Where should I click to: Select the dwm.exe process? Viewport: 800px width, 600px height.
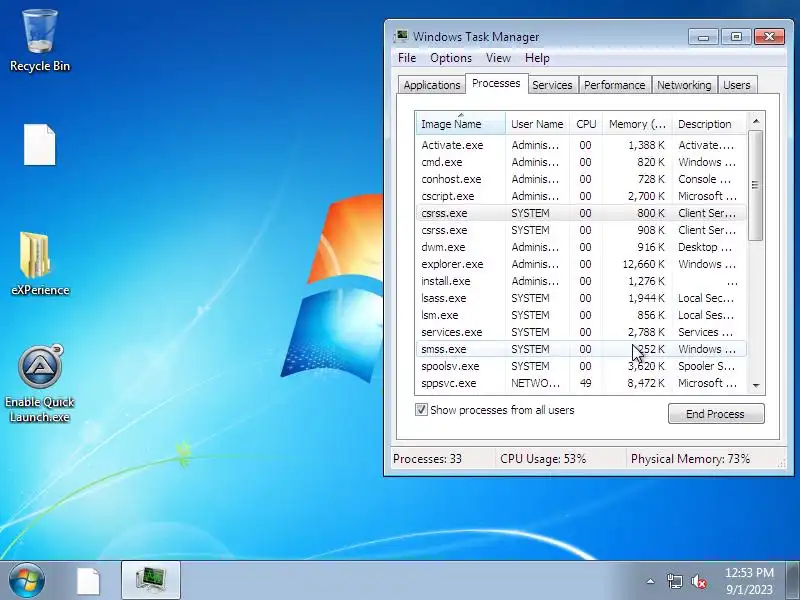pyautogui.click(x=581, y=247)
